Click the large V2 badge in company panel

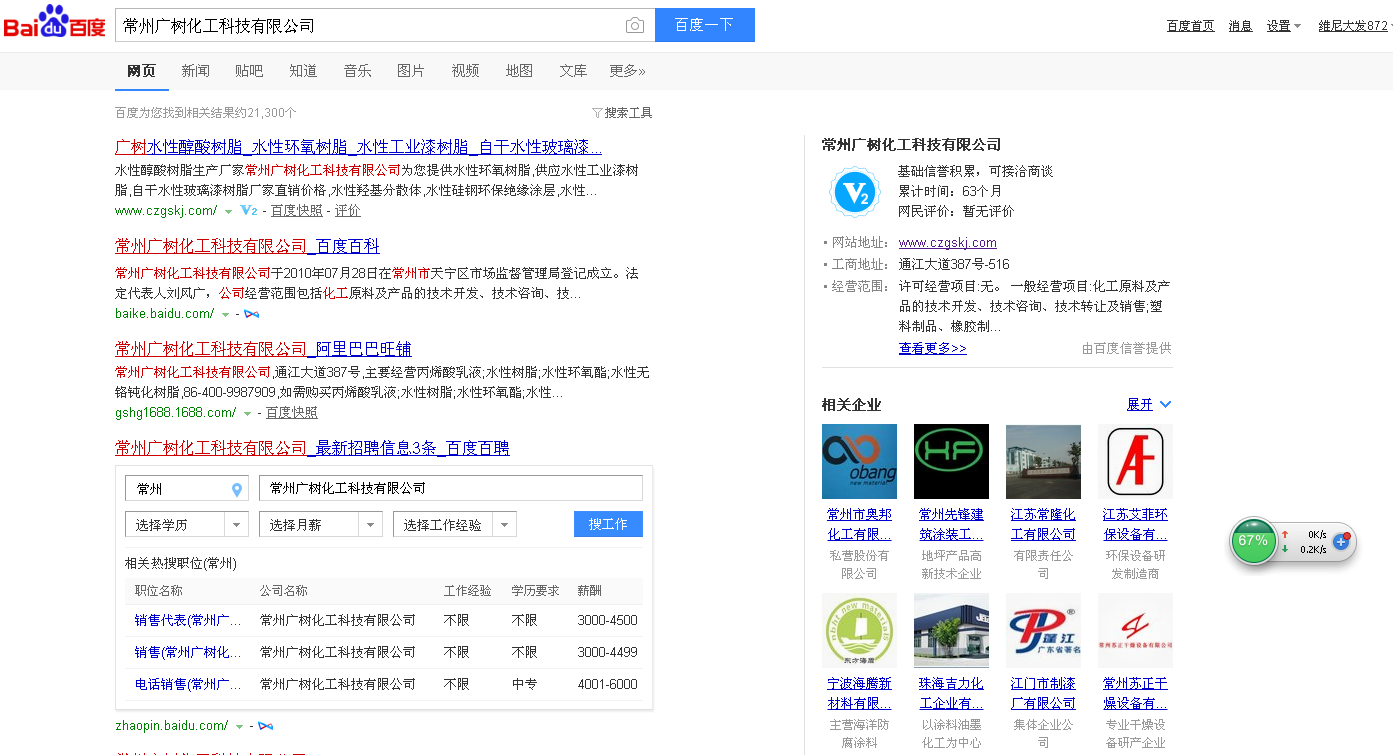[x=856, y=193]
